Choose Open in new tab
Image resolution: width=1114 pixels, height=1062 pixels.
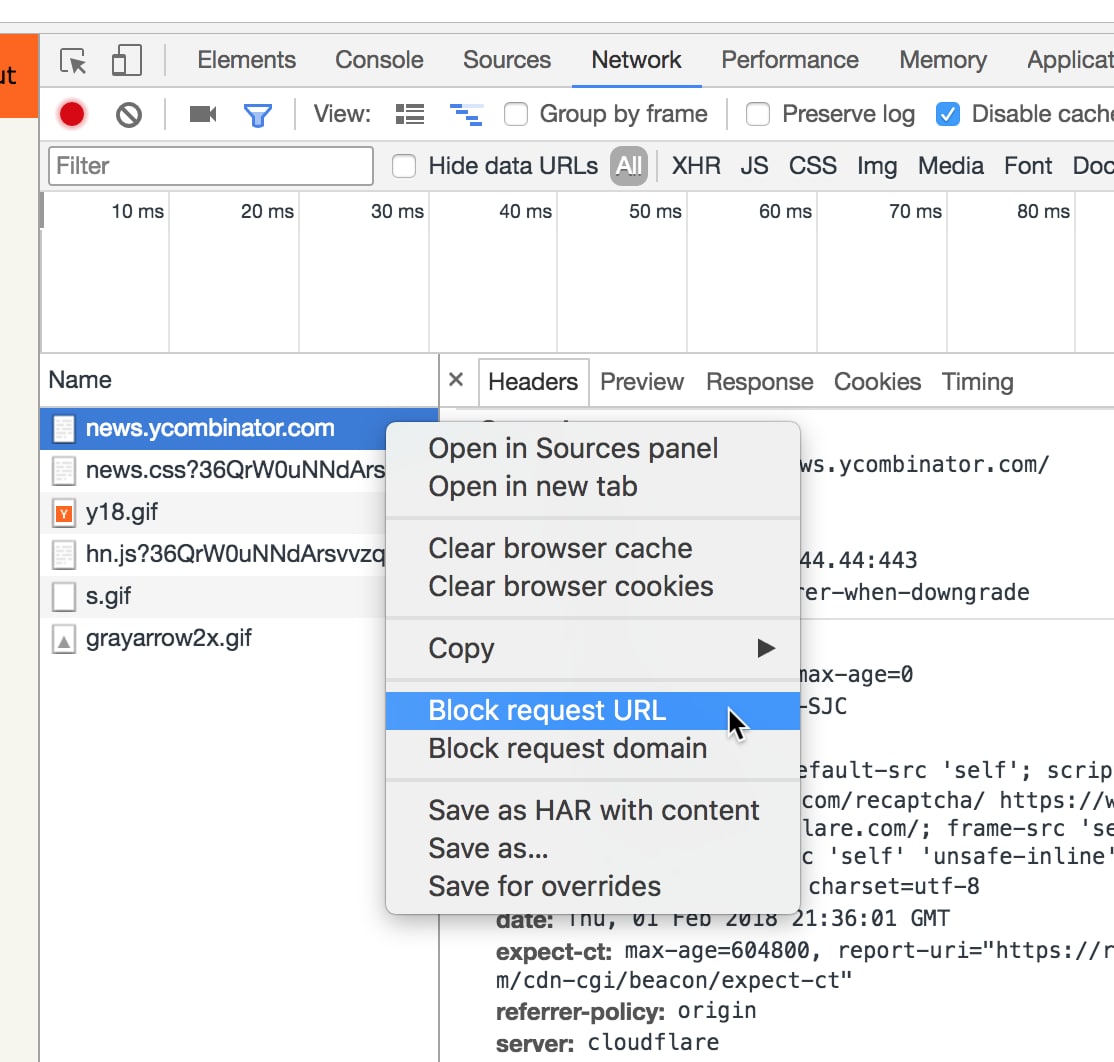[593, 487]
